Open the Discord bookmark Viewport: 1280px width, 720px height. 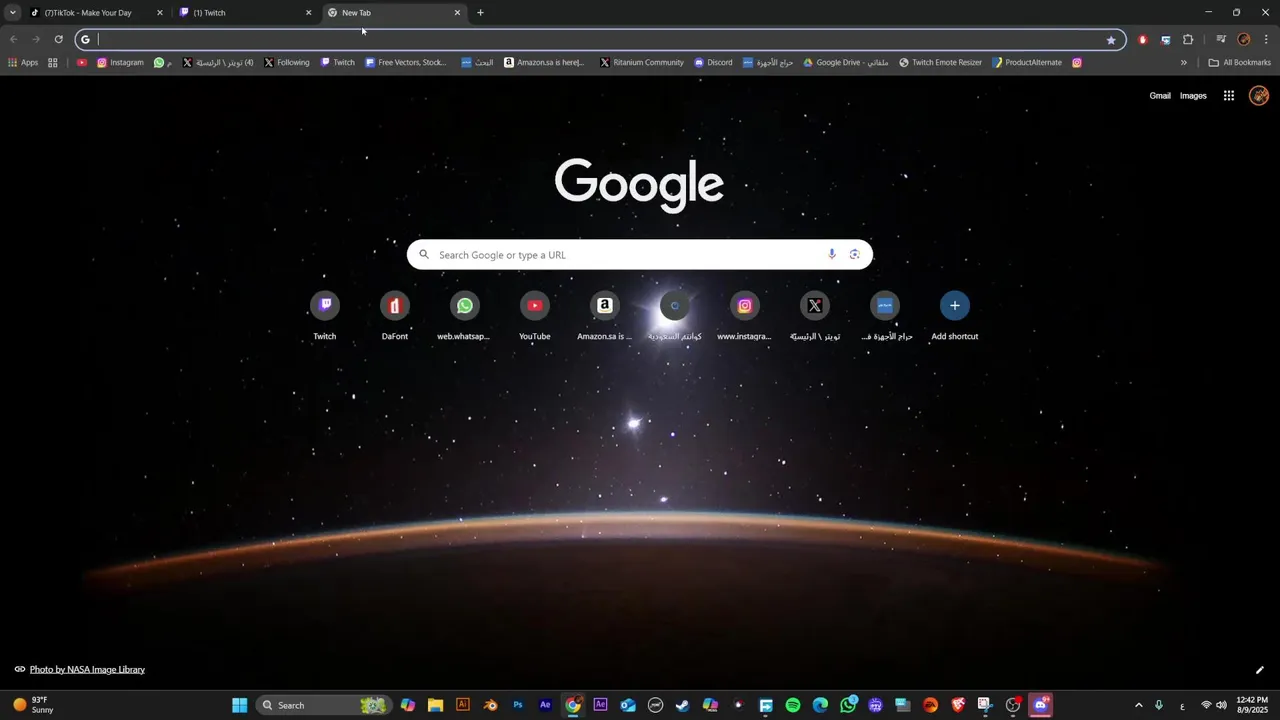(x=713, y=62)
